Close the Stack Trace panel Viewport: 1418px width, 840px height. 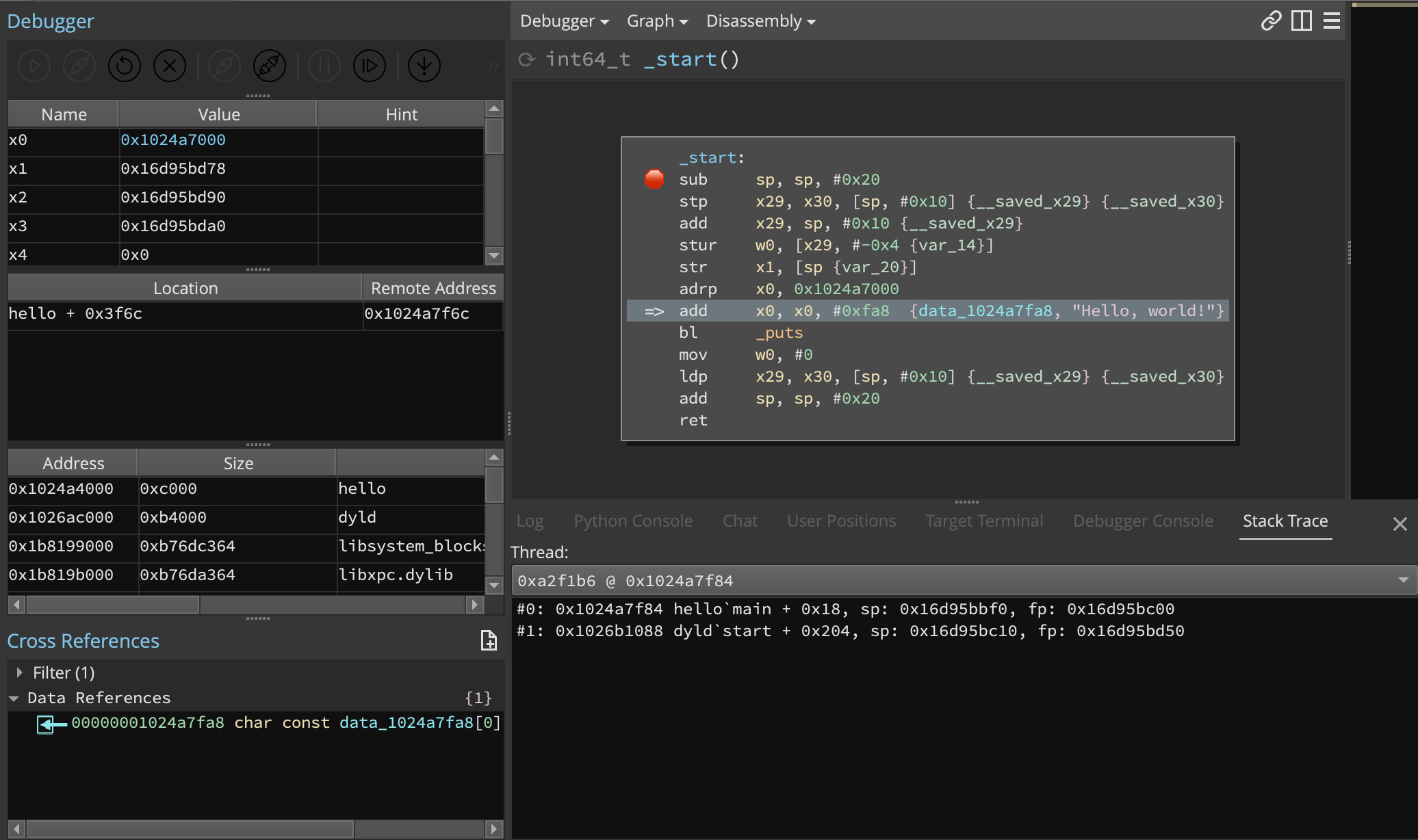pos(1400,524)
